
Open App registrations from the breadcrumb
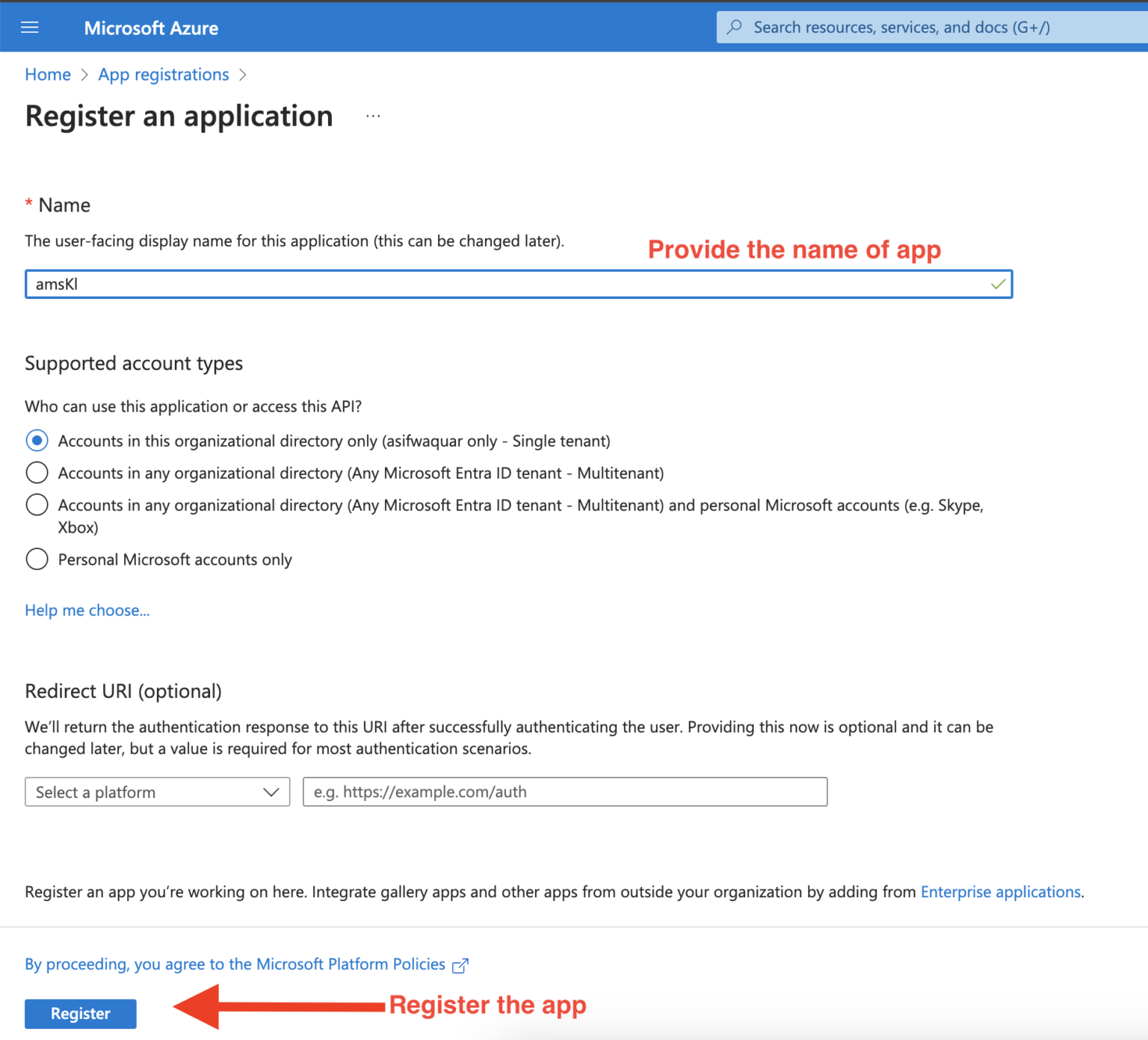click(x=163, y=74)
